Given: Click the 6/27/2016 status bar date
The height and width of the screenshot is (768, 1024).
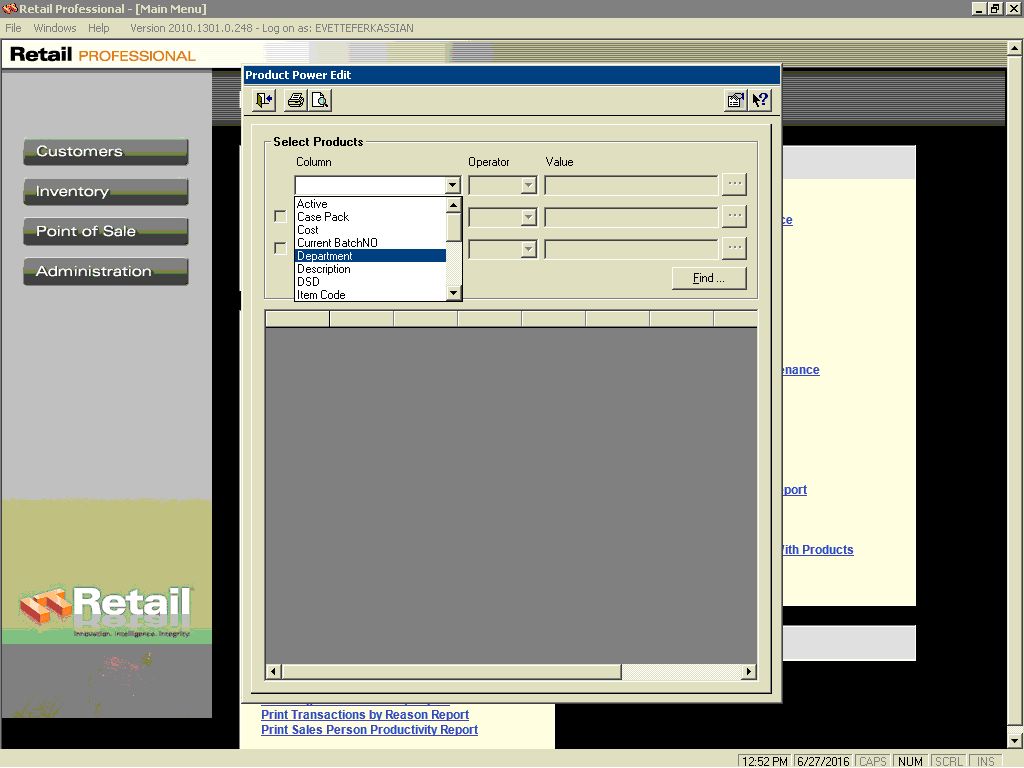Looking at the screenshot, I should tap(824, 761).
